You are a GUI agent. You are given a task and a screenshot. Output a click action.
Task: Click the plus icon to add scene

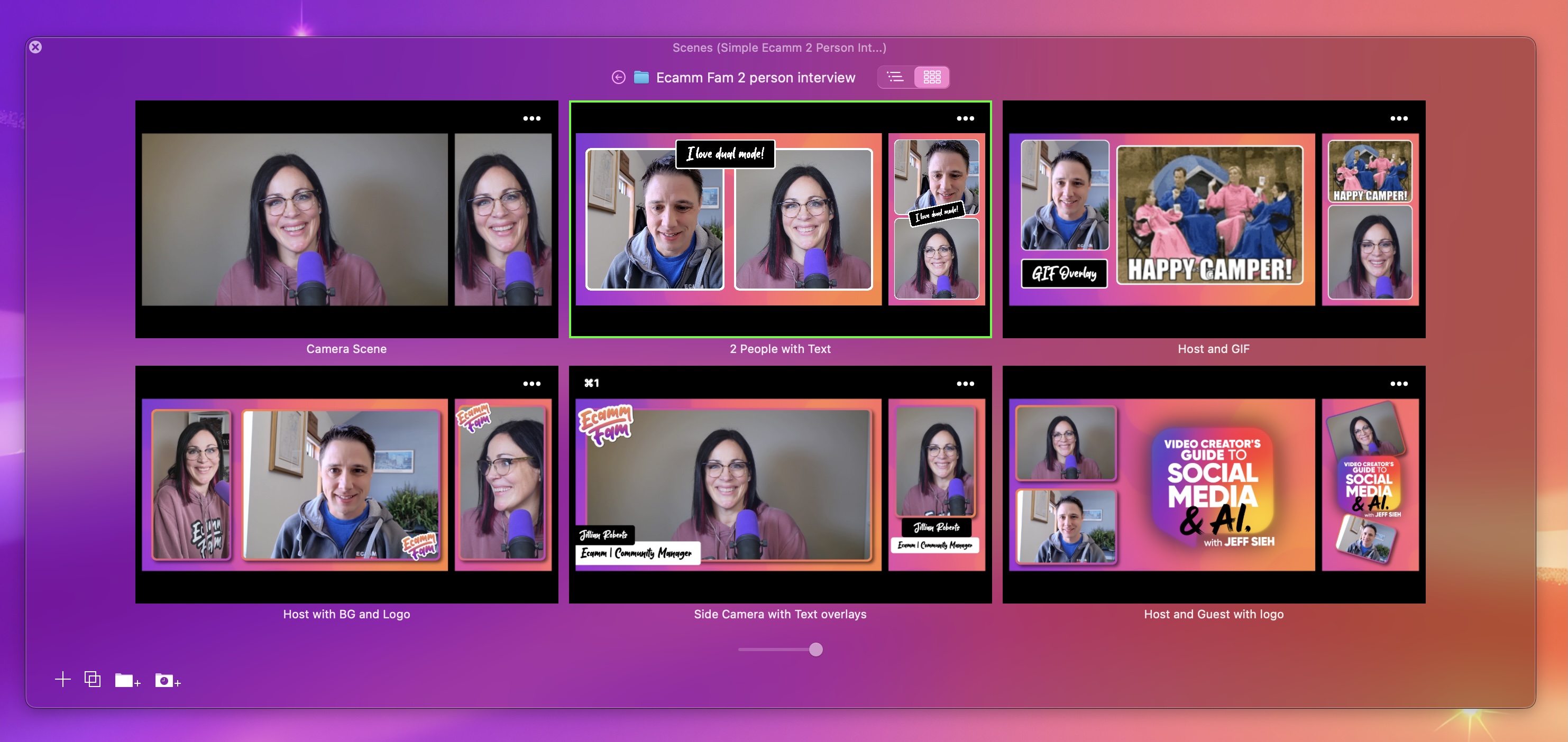point(63,679)
